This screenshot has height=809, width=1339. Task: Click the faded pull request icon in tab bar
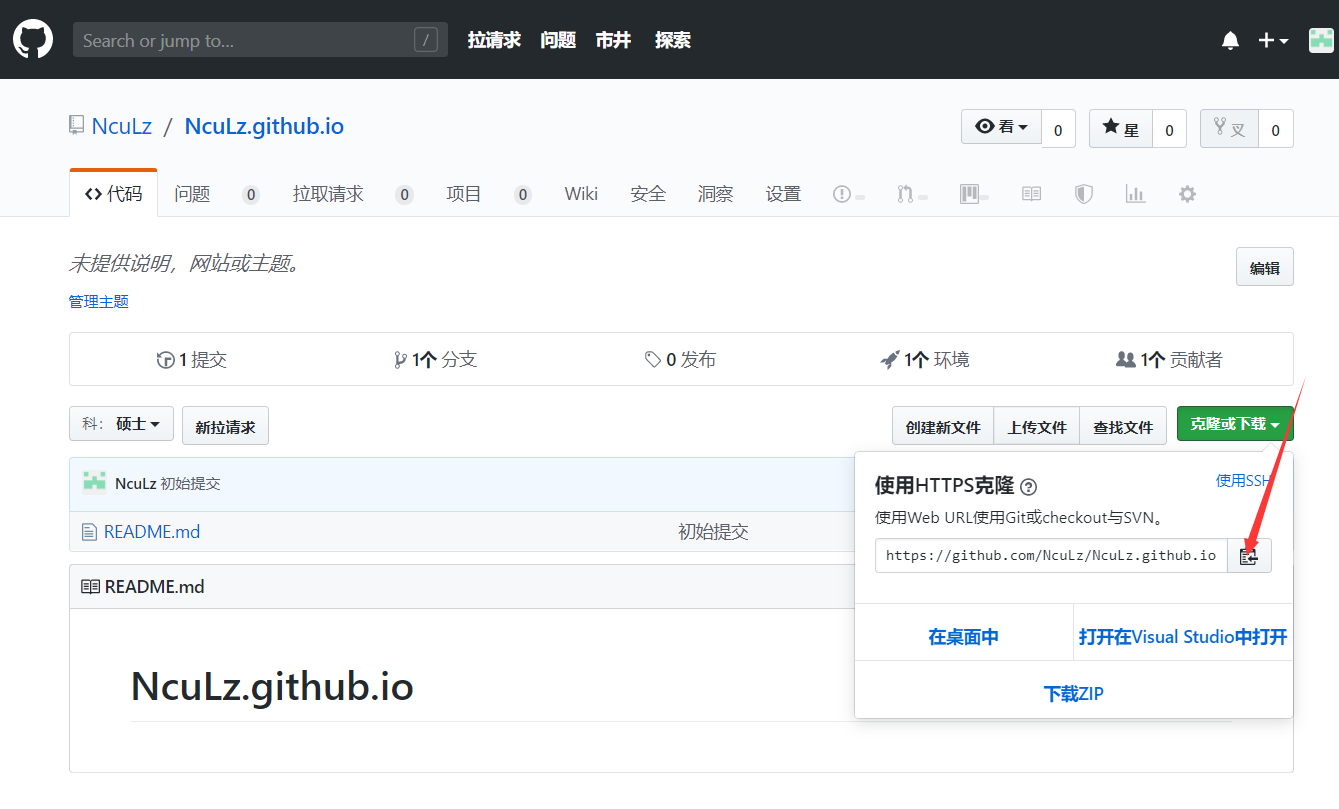point(905,194)
